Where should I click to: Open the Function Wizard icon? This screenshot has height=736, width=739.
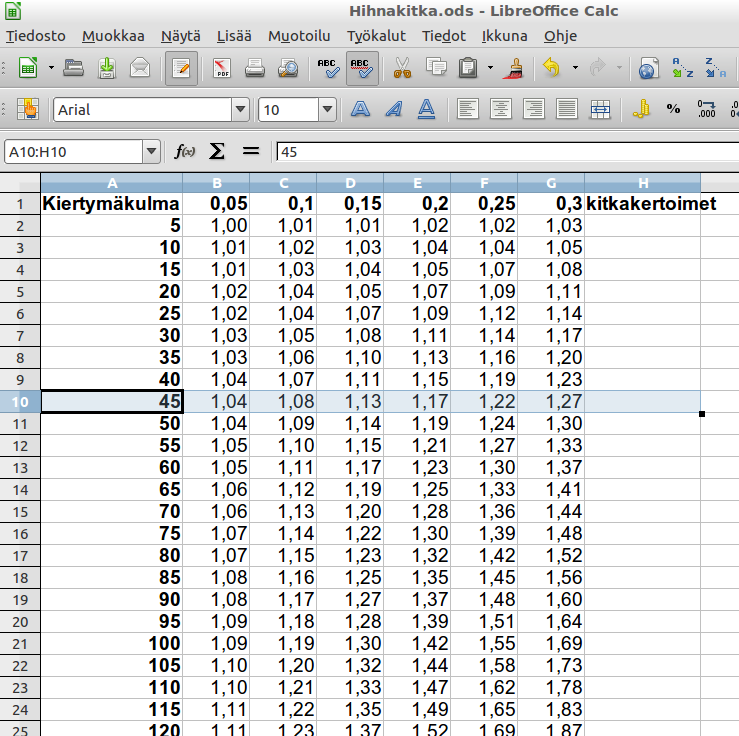pyautogui.click(x=184, y=152)
